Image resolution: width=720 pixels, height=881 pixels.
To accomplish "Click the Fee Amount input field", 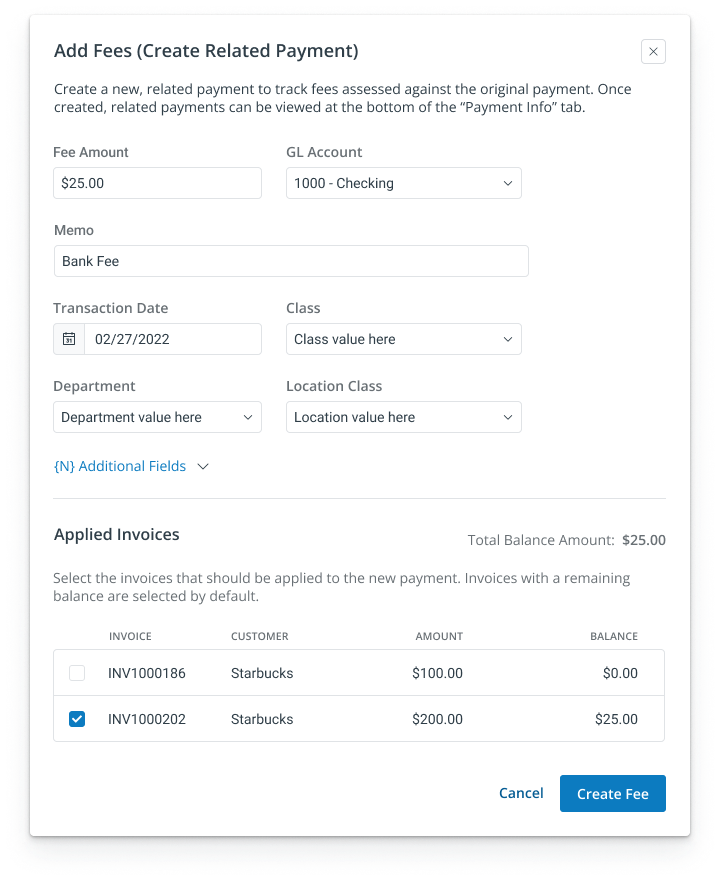I will pos(157,183).
